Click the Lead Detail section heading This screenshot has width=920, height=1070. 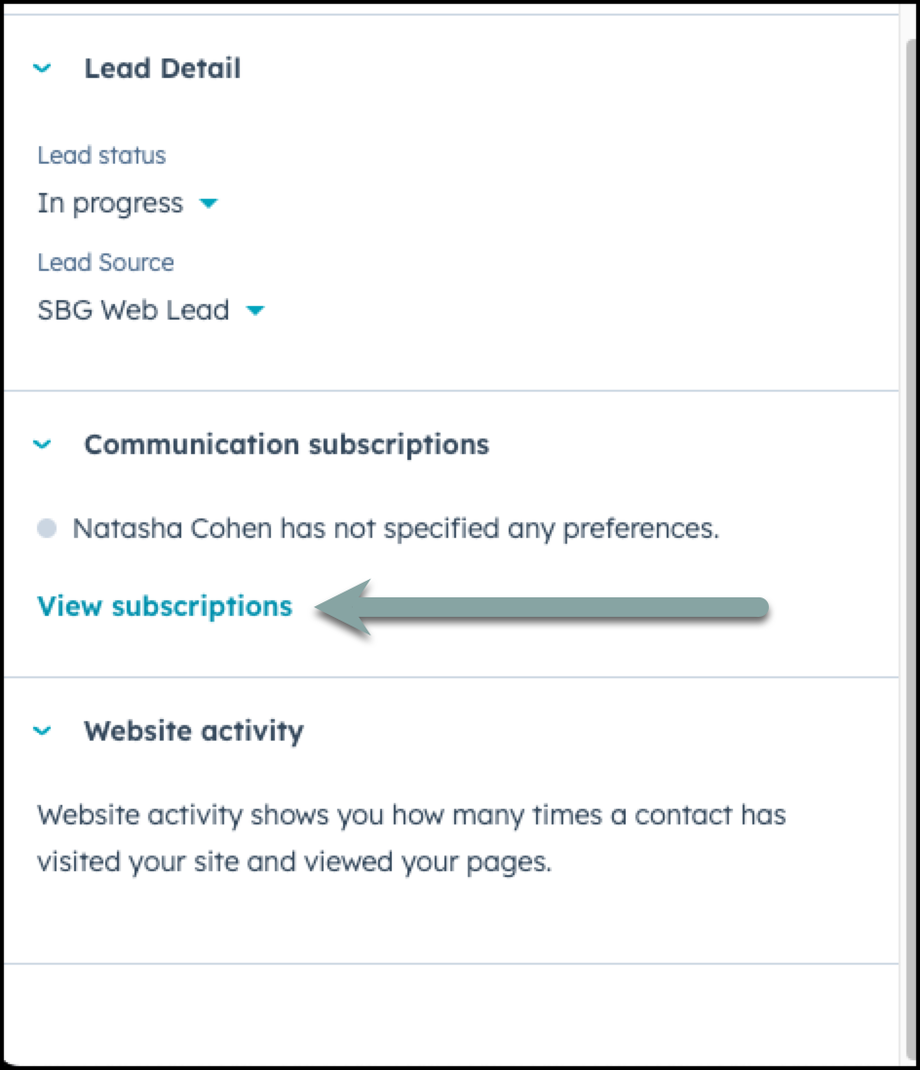(162, 69)
